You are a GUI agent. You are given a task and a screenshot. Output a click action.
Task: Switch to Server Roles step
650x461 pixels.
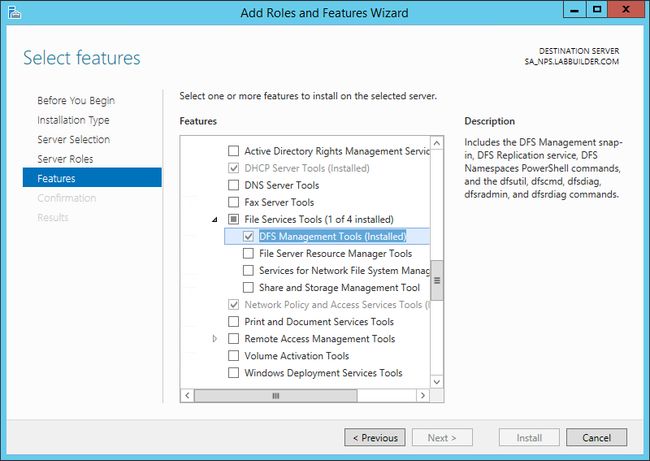(65, 159)
